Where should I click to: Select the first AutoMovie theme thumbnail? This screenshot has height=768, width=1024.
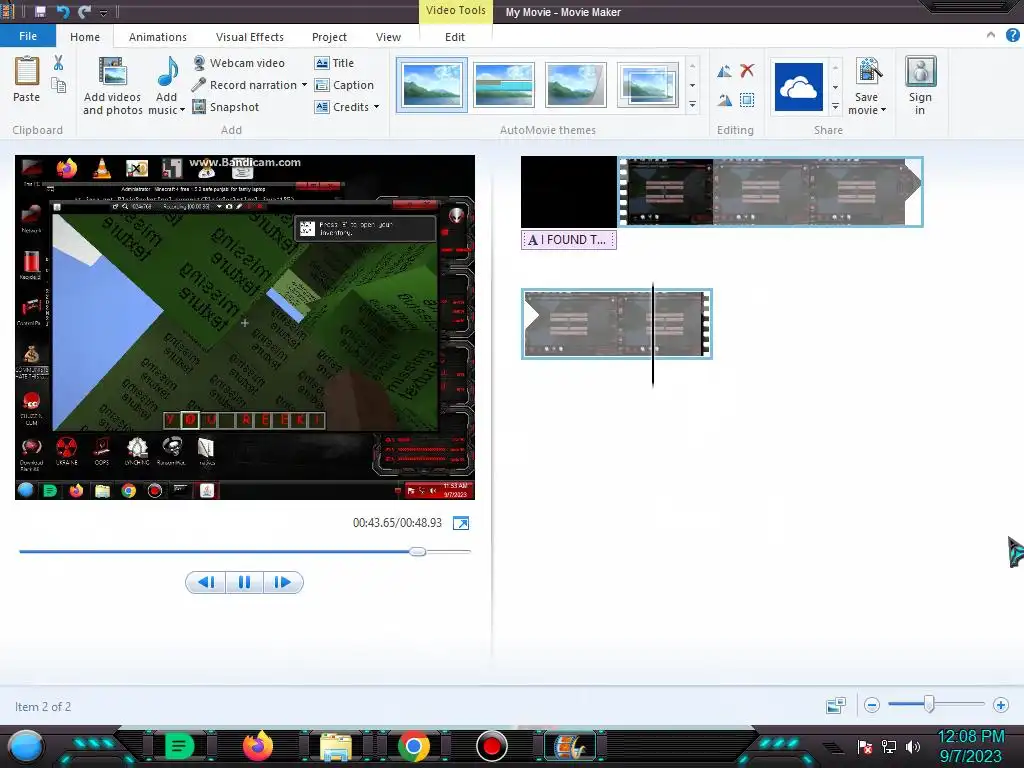(431, 85)
